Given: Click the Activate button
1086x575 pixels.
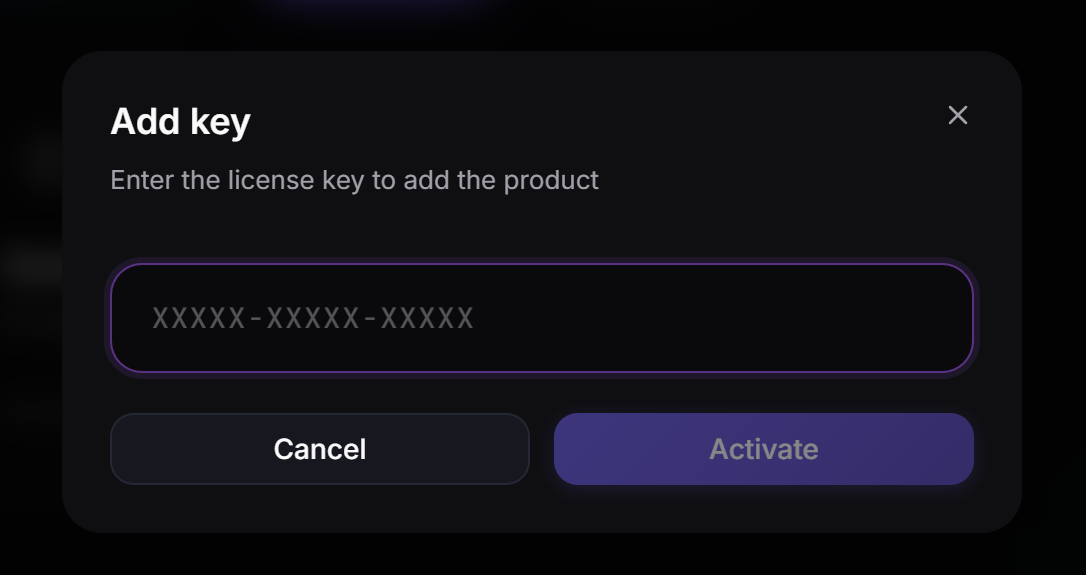Looking at the screenshot, I should [x=763, y=449].
